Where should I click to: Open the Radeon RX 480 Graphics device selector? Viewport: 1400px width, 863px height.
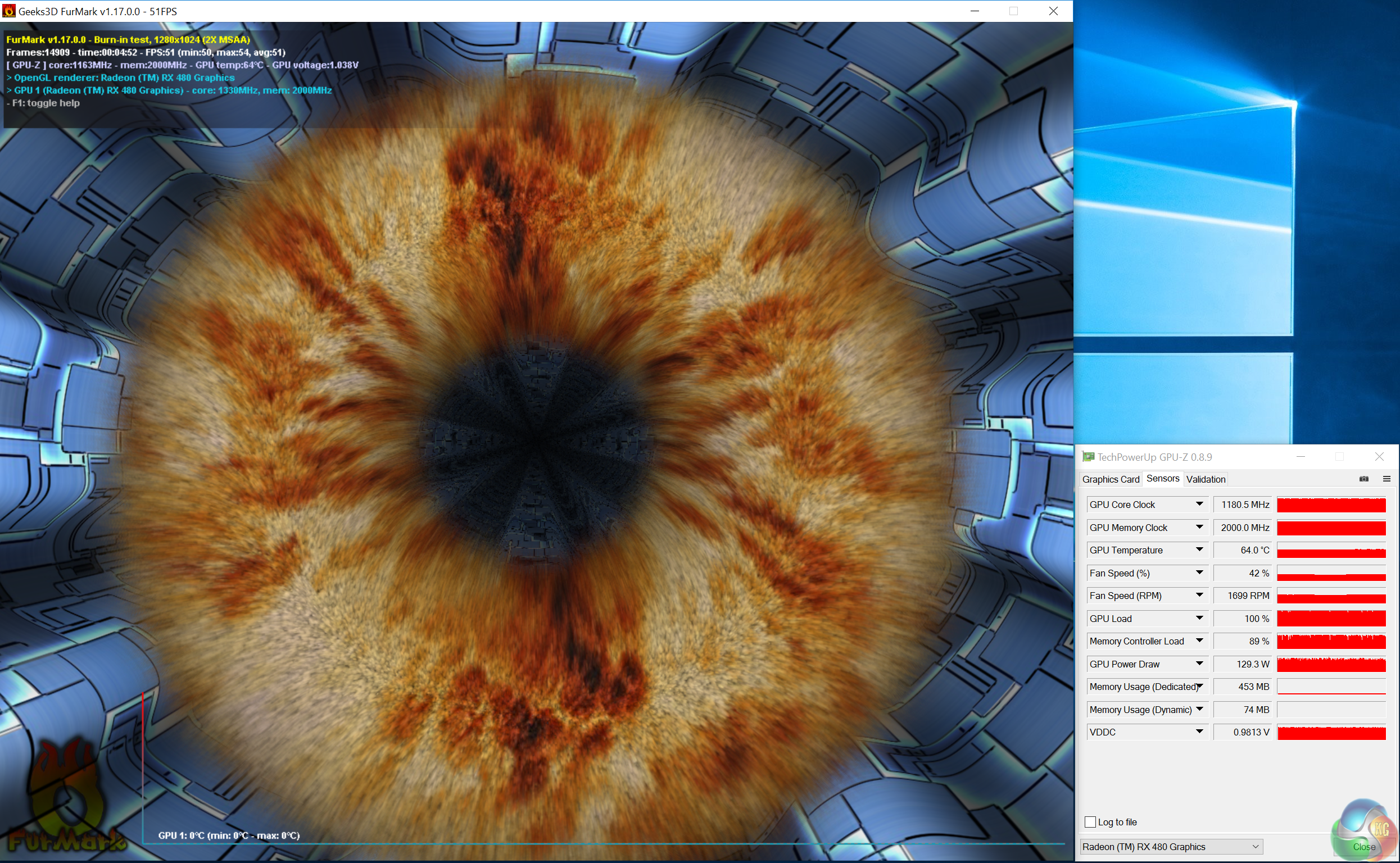tap(1171, 847)
